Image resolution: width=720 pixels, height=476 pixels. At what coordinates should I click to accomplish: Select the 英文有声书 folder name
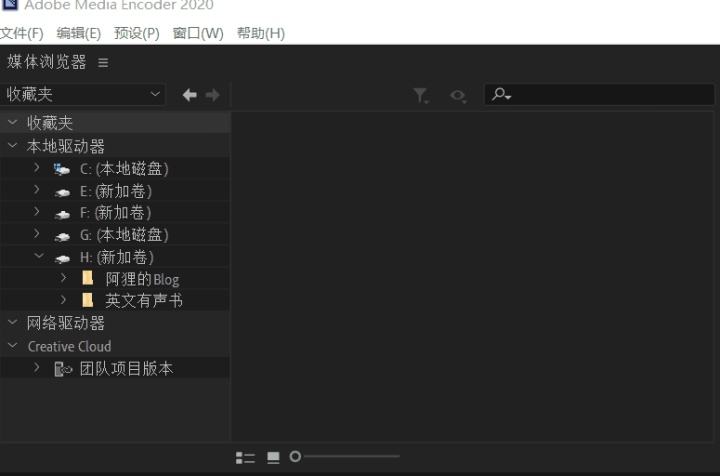144,301
